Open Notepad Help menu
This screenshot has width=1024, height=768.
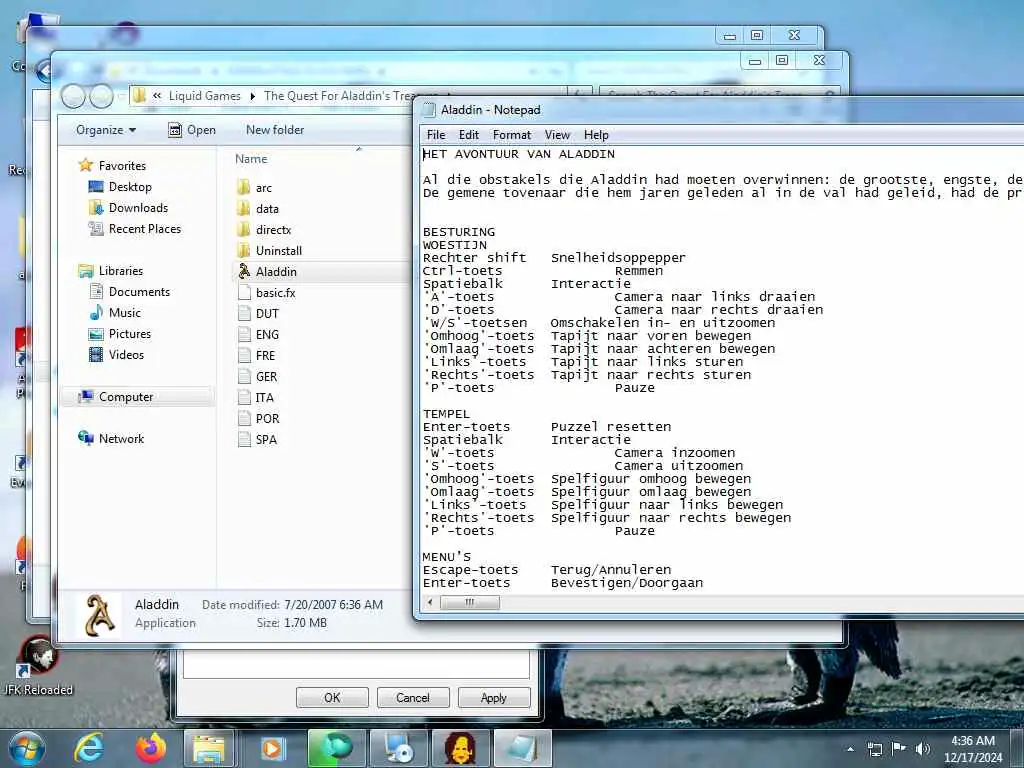pos(596,135)
